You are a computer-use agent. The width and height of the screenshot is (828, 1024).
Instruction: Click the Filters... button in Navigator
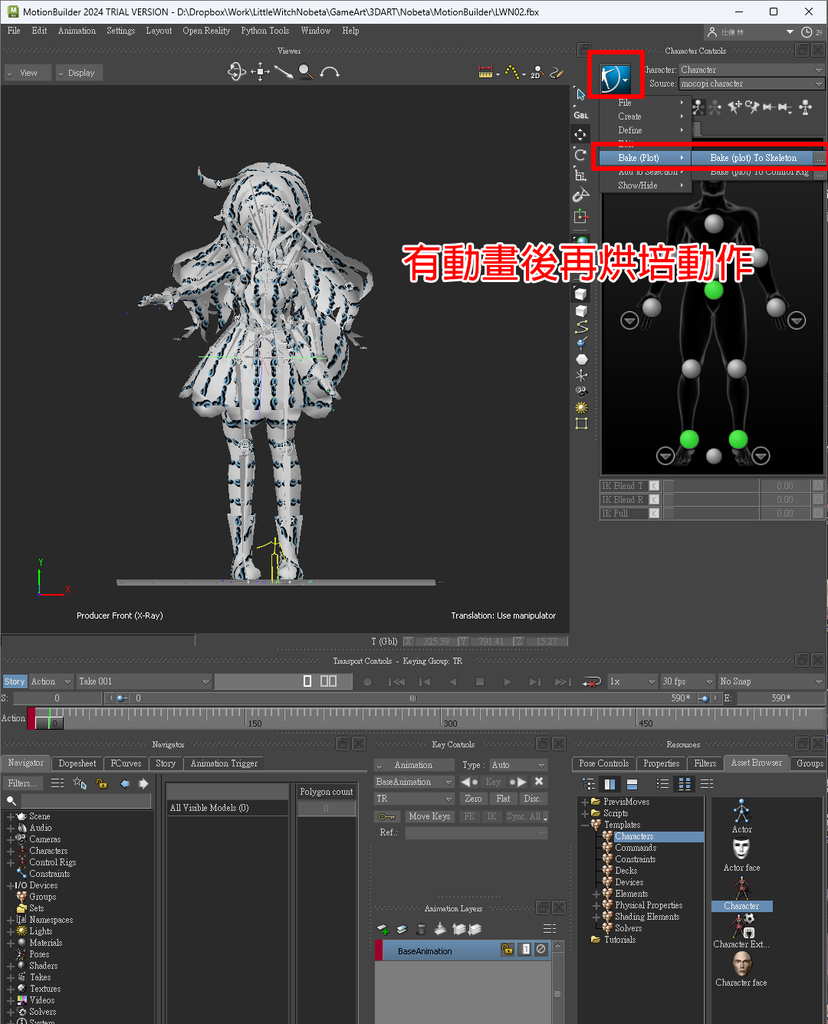pos(22,783)
